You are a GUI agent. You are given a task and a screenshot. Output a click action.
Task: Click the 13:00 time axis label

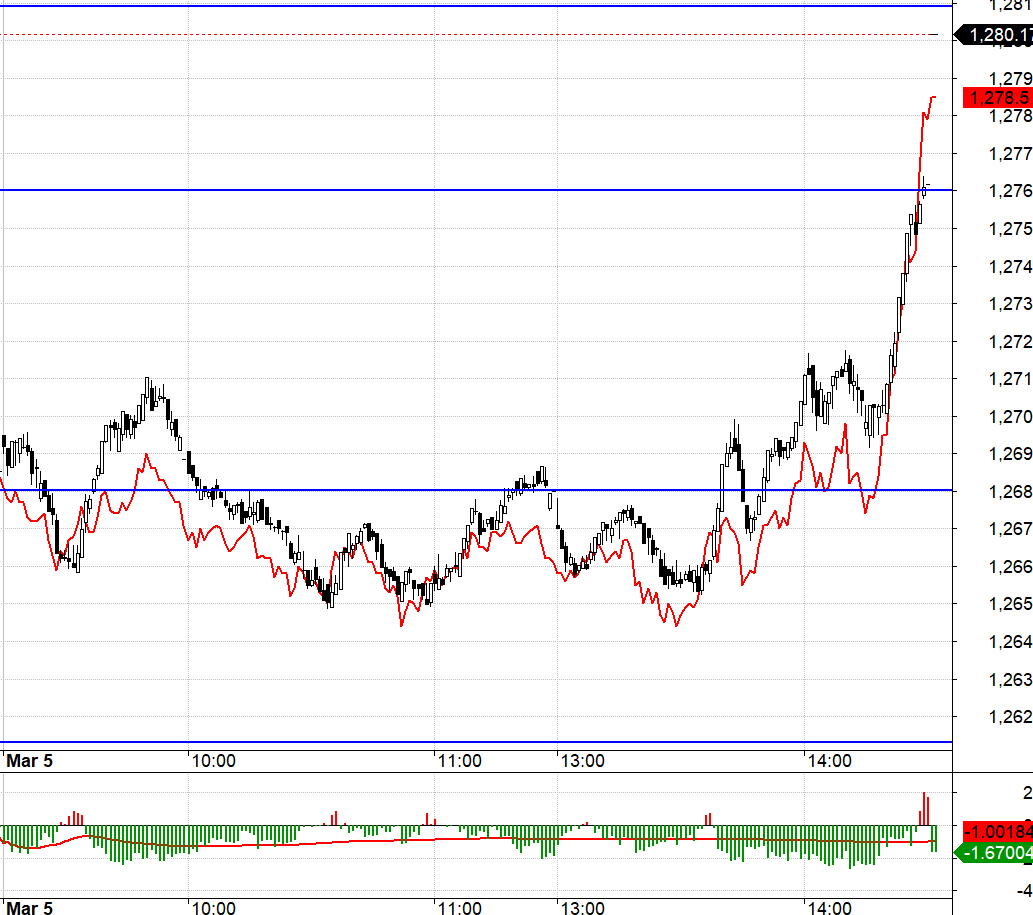click(x=583, y=760)
